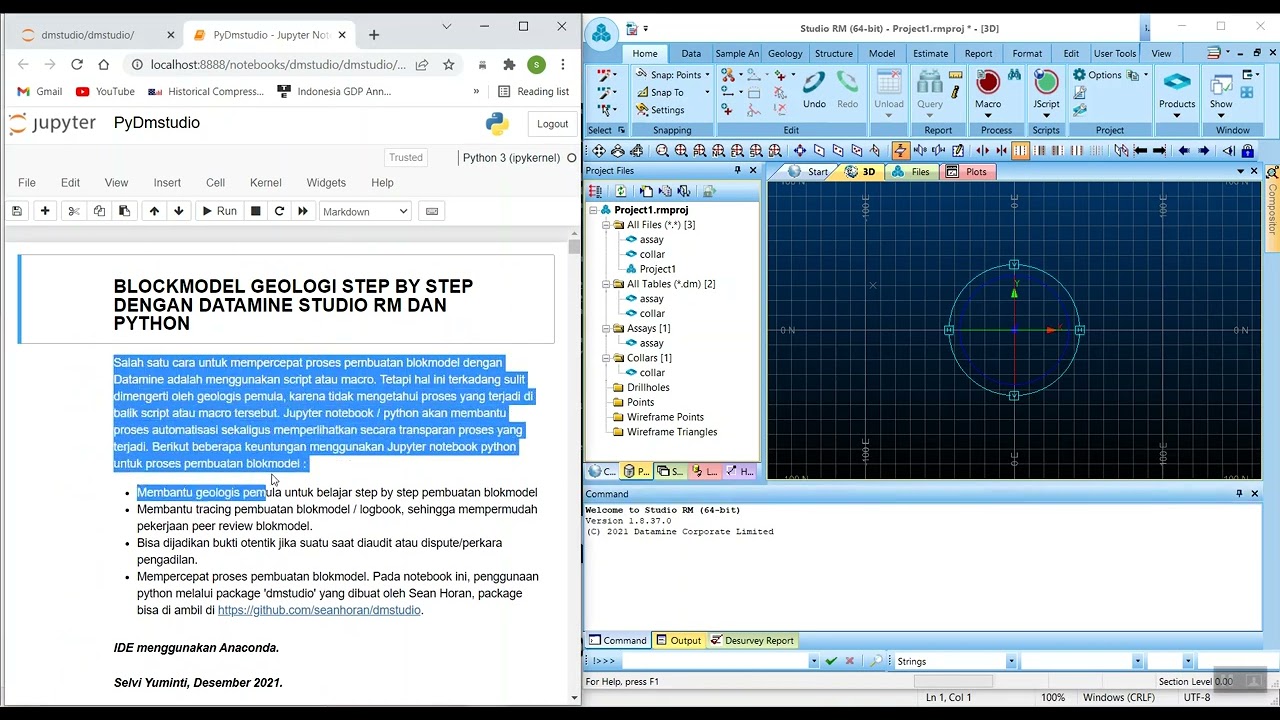Toggle the highlighted orange view toolbar button
This screenshot has height=720, width=1280.
tap(900, 151)
